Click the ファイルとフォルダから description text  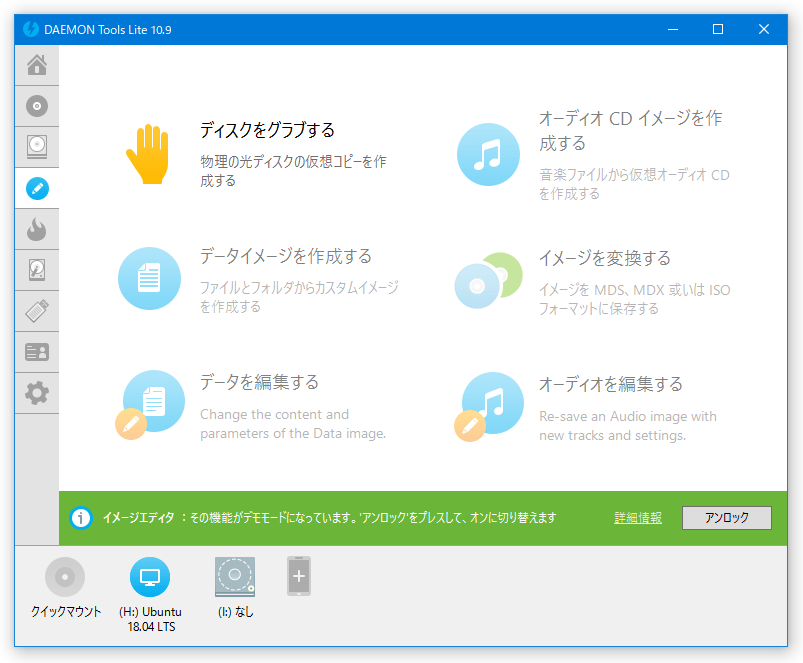(x=299, y=297)
